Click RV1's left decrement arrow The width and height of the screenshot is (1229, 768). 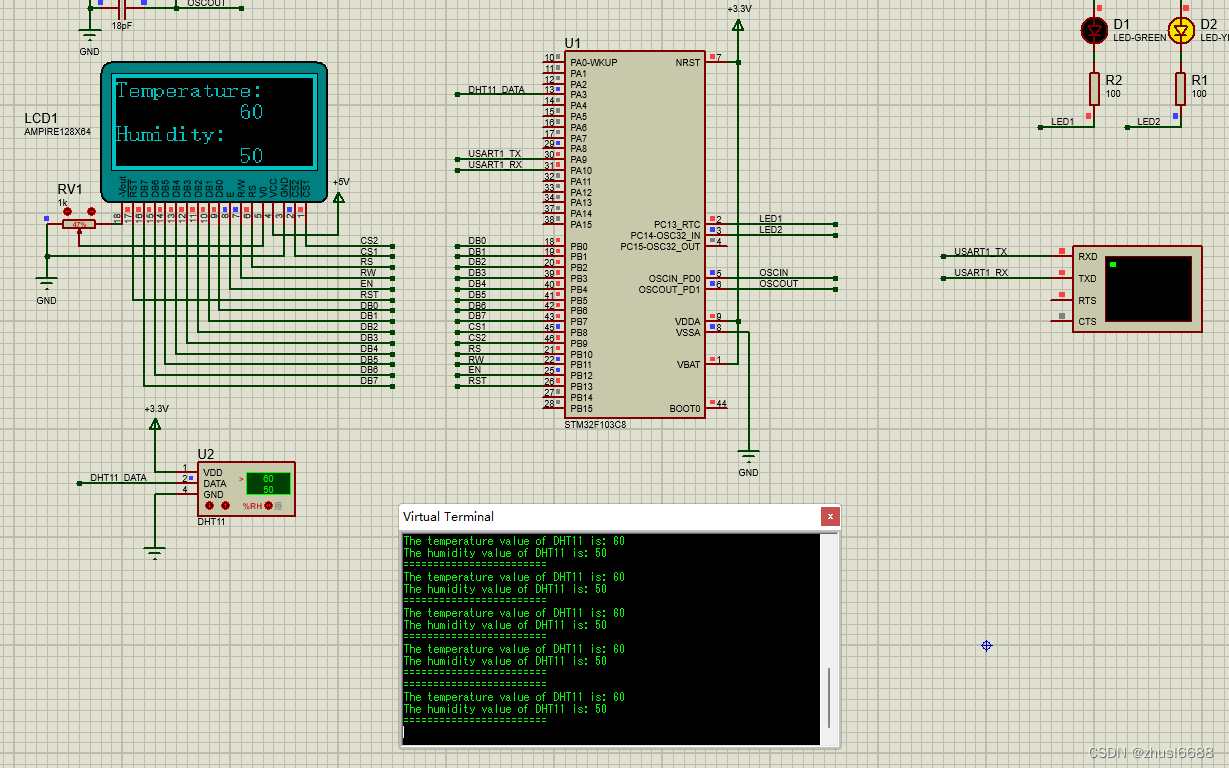67,211
